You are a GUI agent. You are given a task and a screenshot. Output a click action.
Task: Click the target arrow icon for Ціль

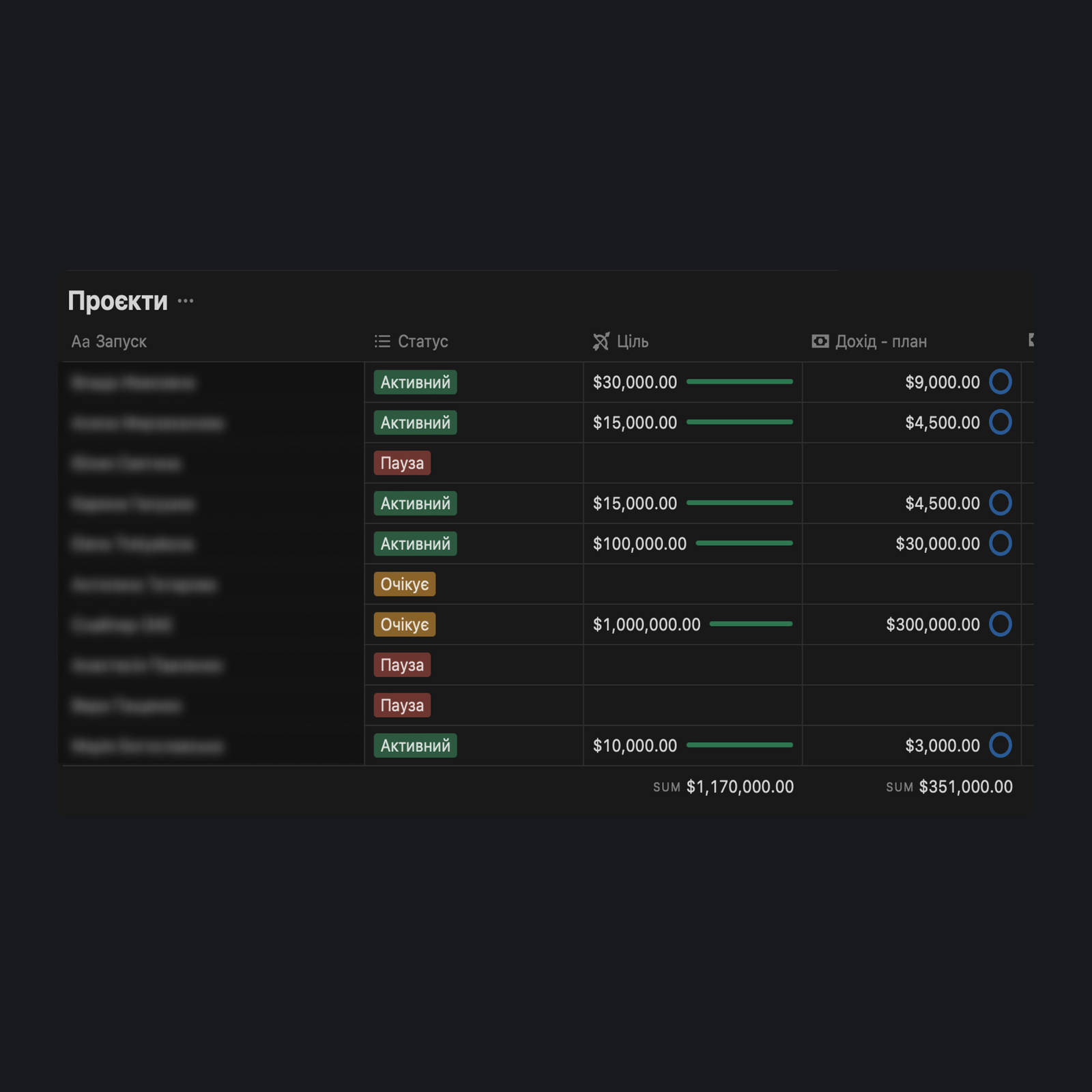click(x=601, y=341)
